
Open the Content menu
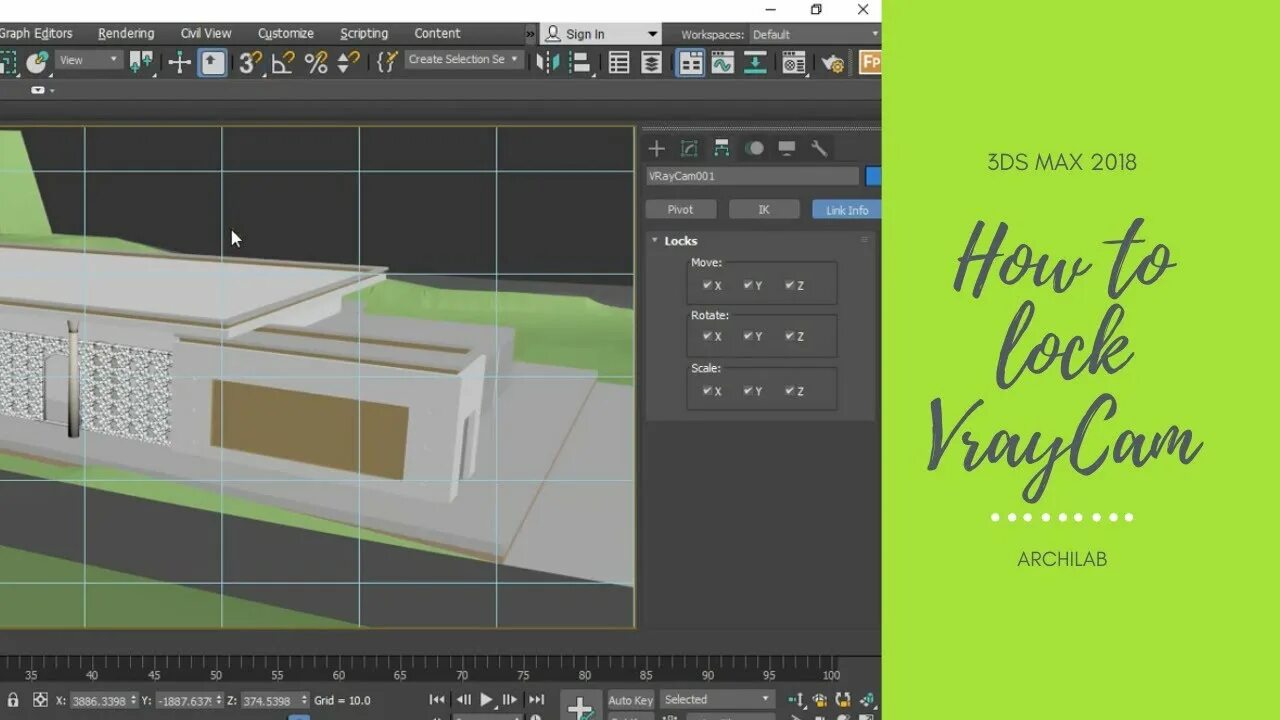(437, 34)
